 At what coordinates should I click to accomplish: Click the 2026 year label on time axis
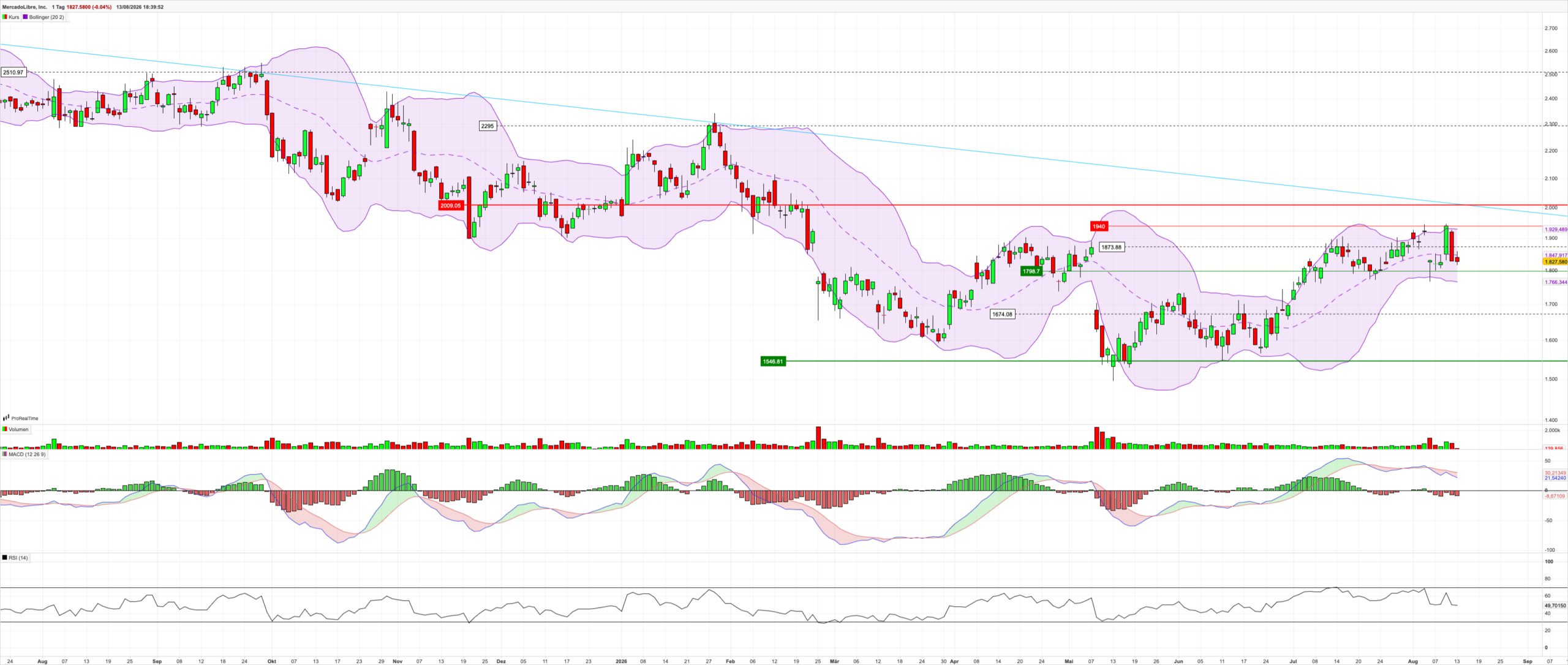[621, 661]
